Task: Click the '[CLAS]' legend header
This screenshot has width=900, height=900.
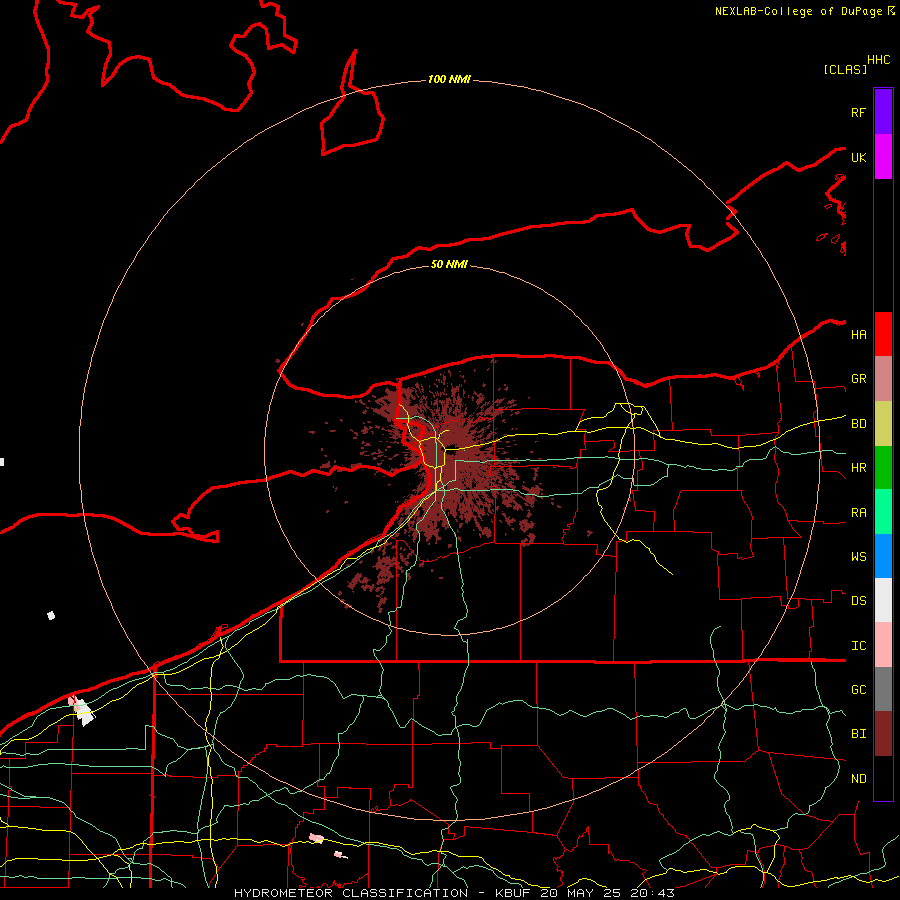Action: point(845,69)
